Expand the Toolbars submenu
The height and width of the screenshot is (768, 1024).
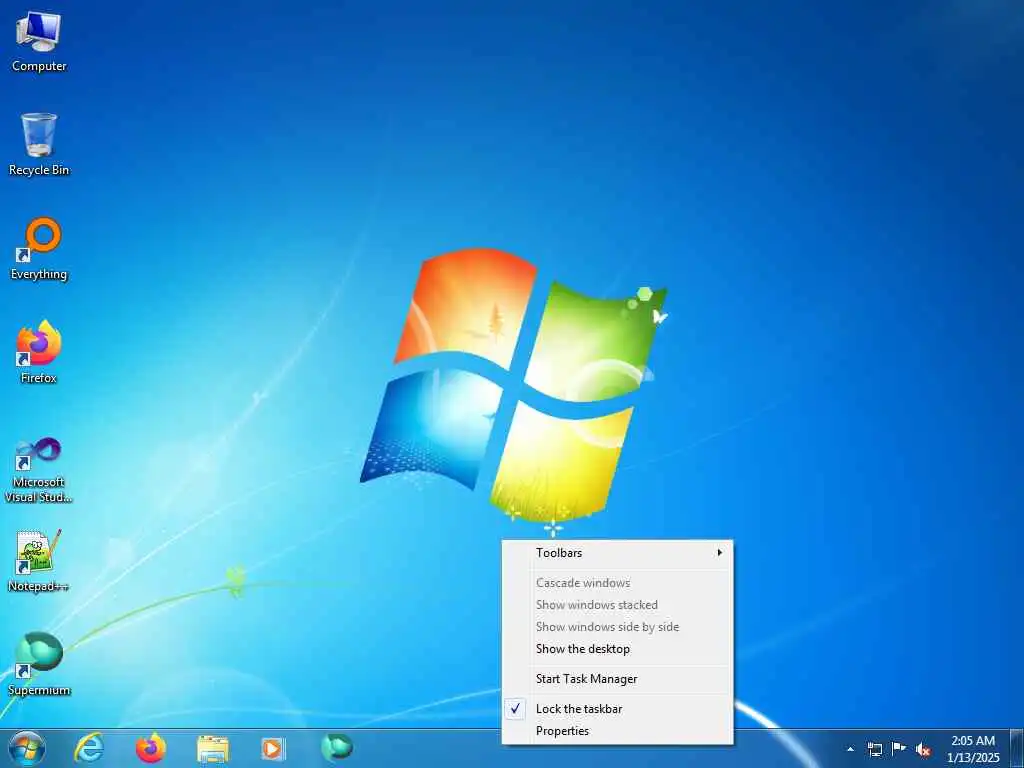tap(617, 553)
